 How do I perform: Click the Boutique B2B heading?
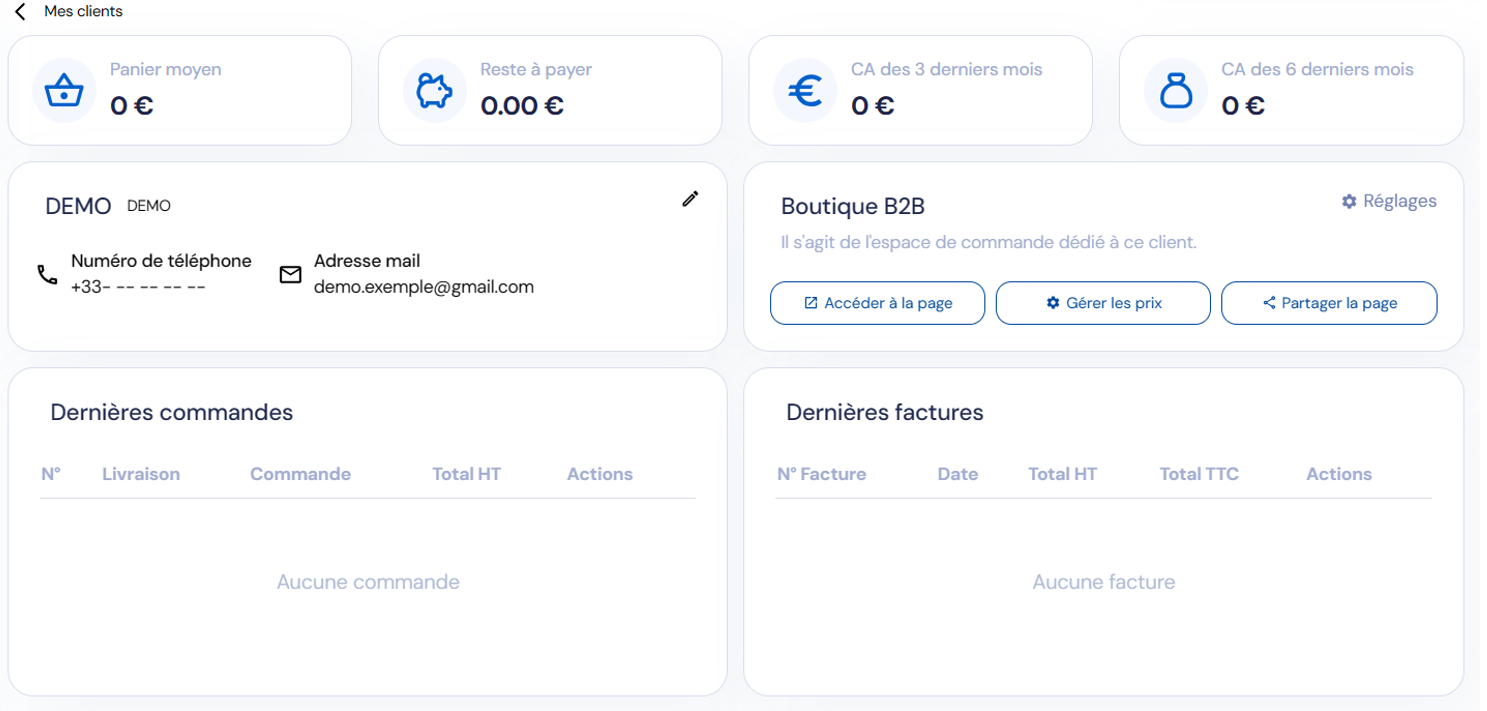pos(853,206)
